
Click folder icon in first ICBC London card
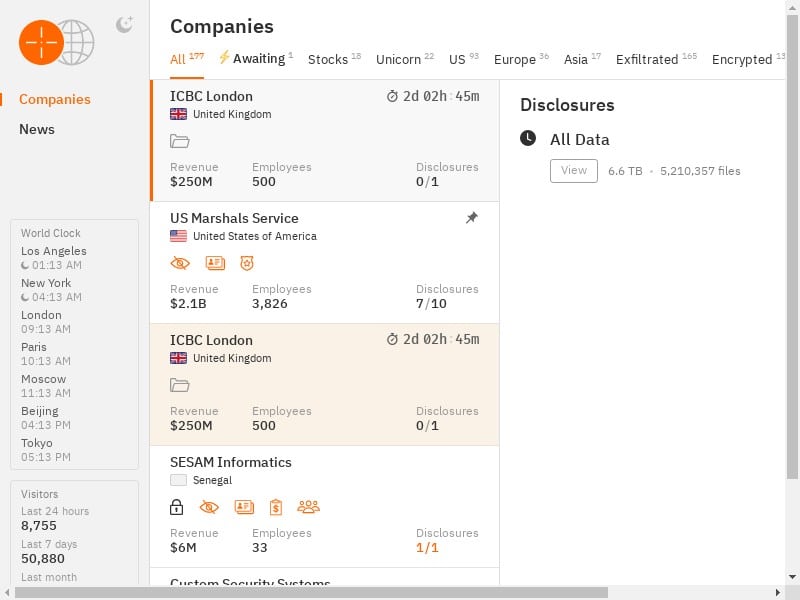coord(180,141)
